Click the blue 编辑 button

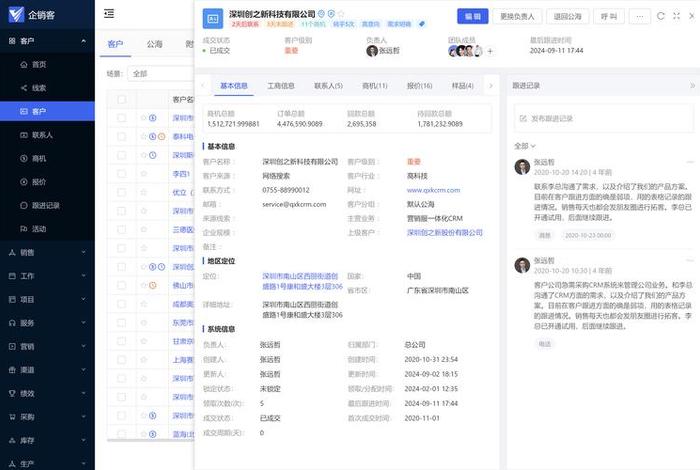(x=473, y=17)
